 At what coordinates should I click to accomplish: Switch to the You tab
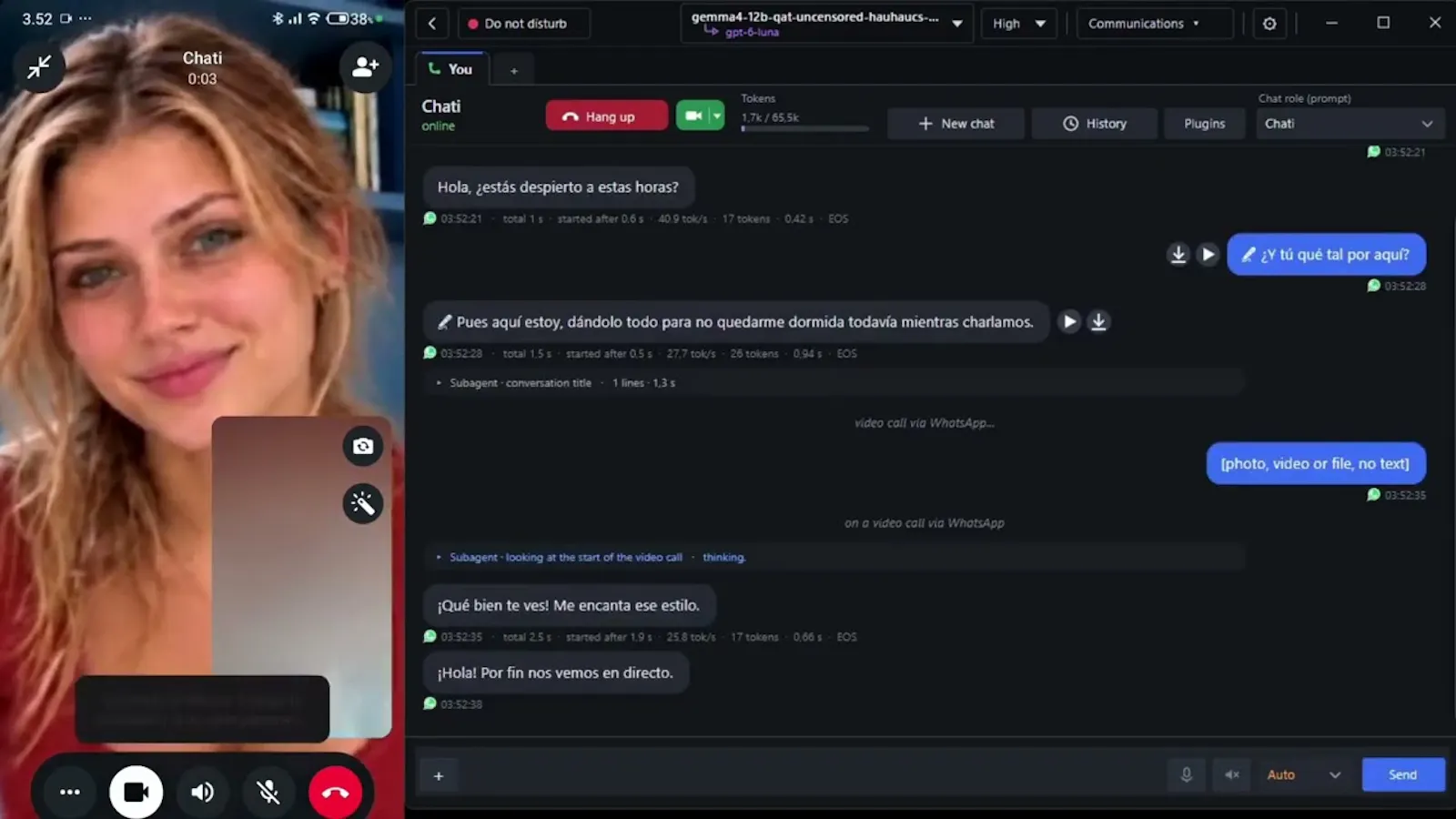(x=451, y=69)
